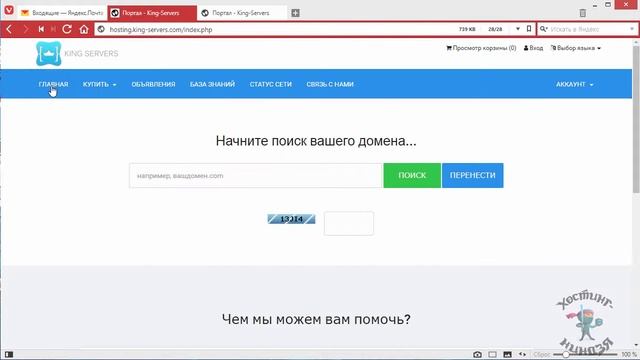Open the Просмотр корзины (0) cart link
This screenshot has height=360, width=640.
click(x=481, y=48)
